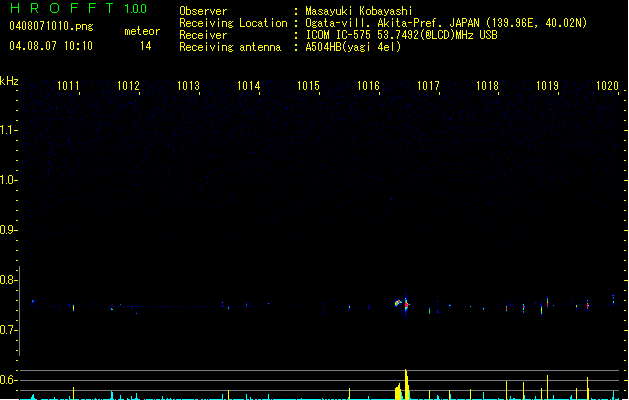This screenshot has width=629, height=400.
Task: Click the HROFFT 1.0.0 title text
Action: (79, 8)
